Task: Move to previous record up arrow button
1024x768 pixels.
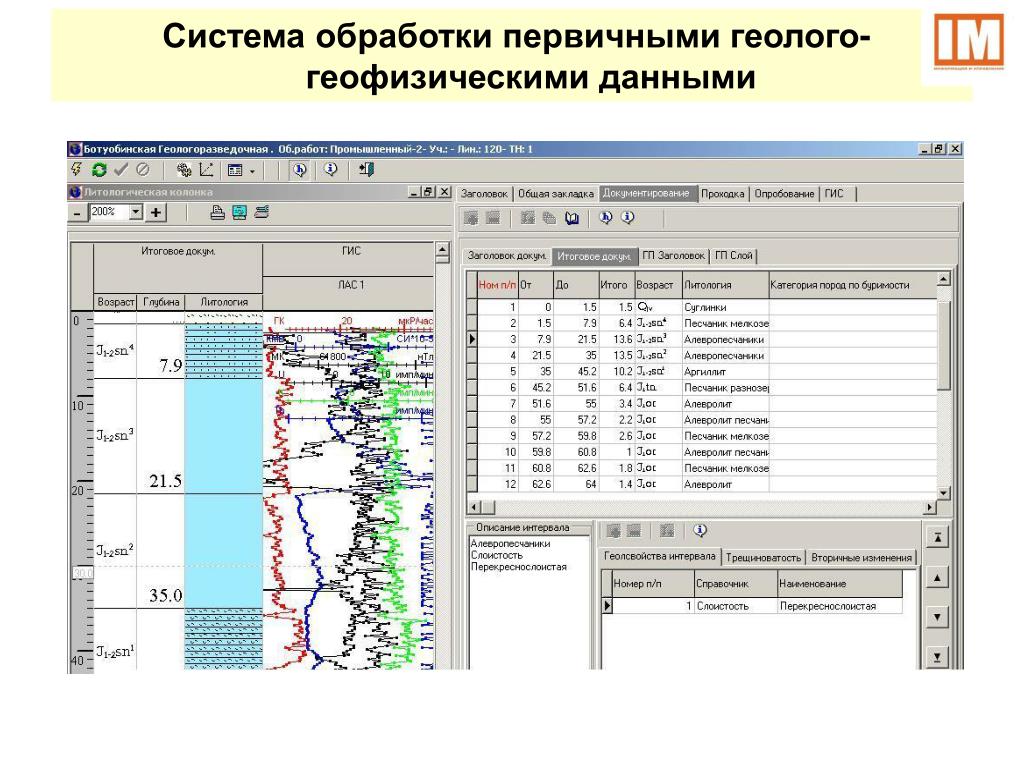Action: tap(937, 577)
